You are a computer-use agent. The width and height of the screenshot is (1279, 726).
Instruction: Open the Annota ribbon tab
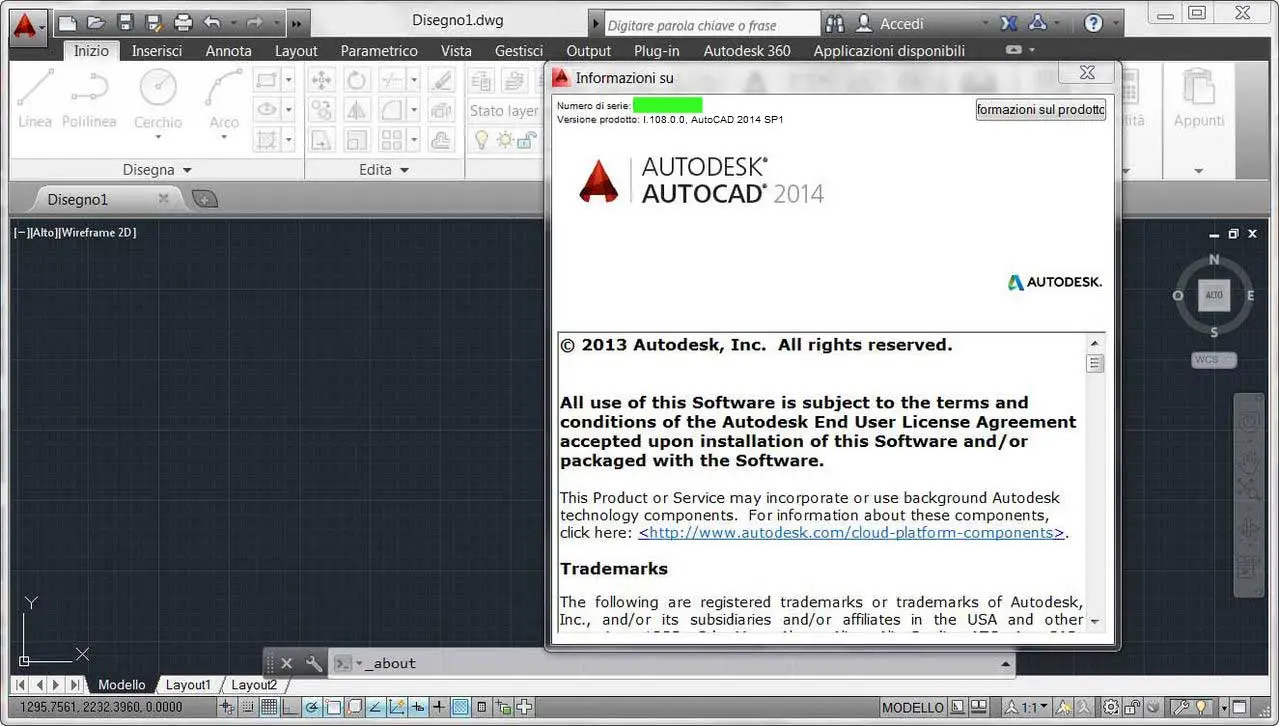coord(229,51)
